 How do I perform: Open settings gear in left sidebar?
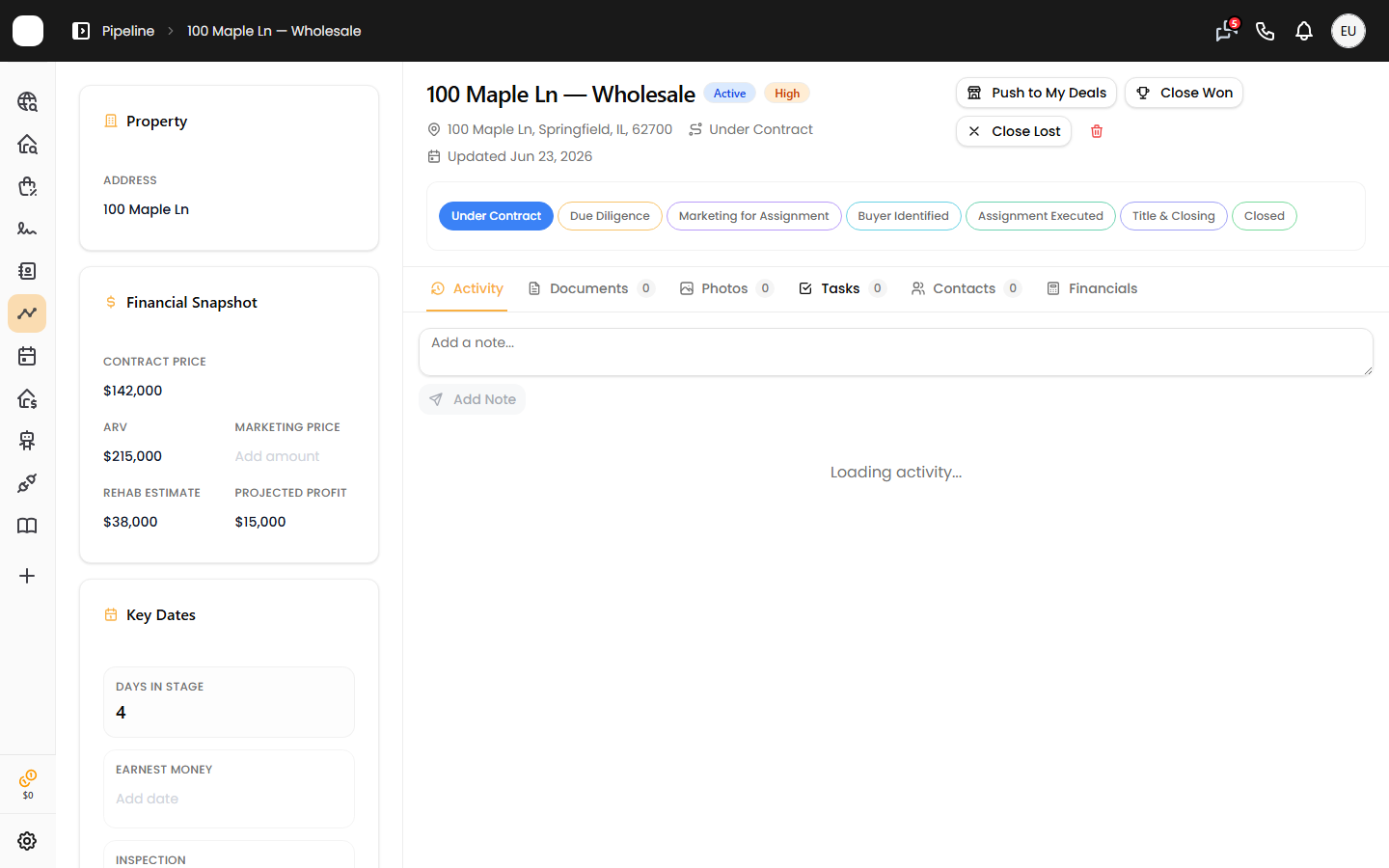27,841
